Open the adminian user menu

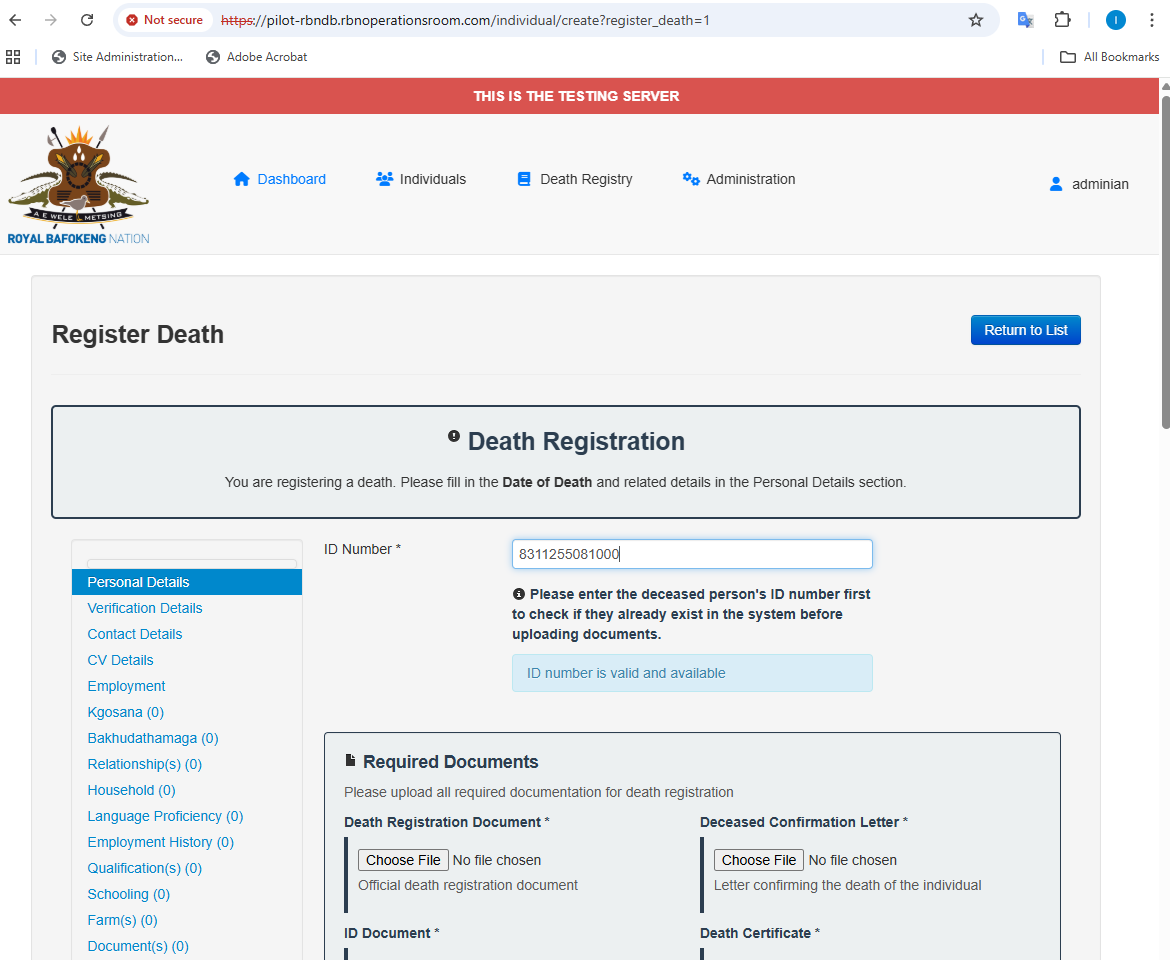point(1088,184)
